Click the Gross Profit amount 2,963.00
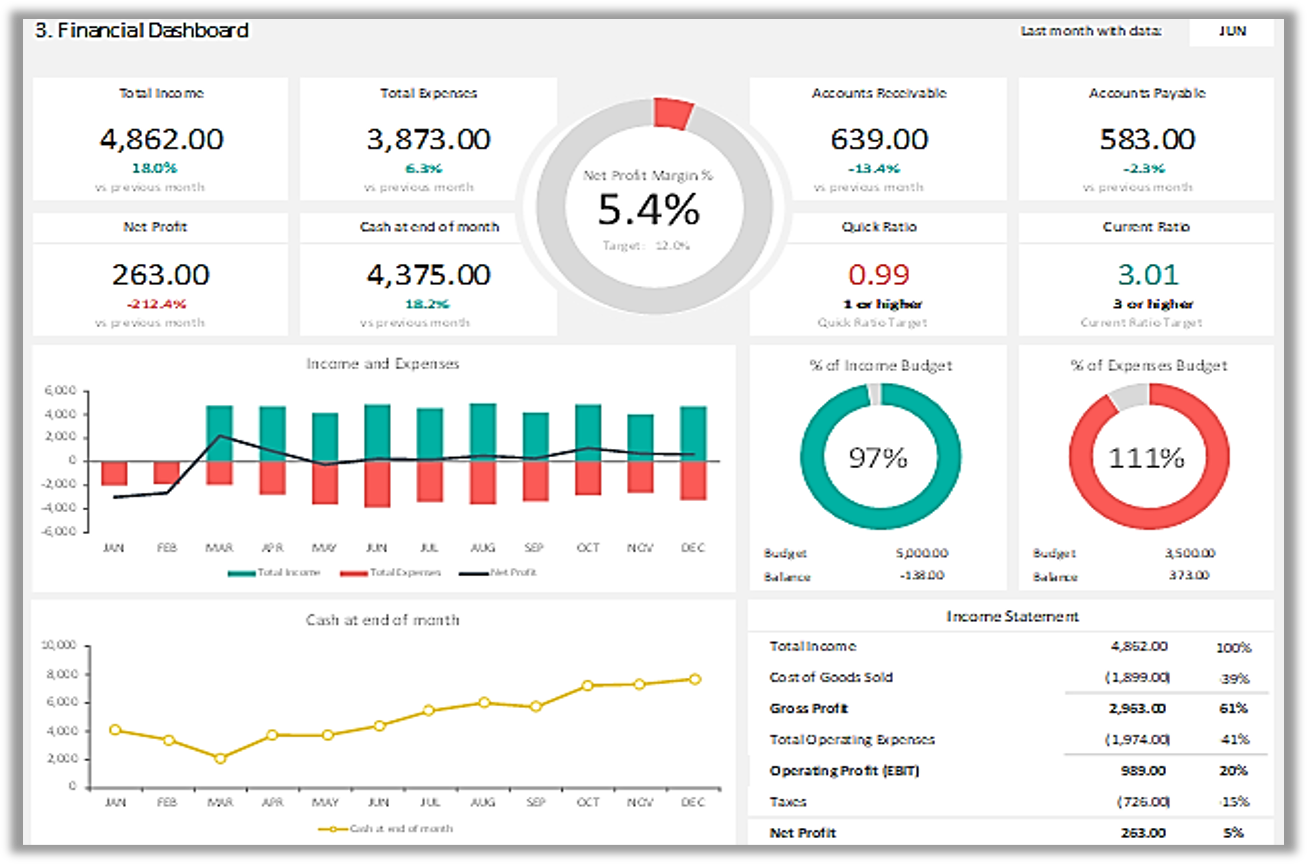 click(x=1137, y=709)
